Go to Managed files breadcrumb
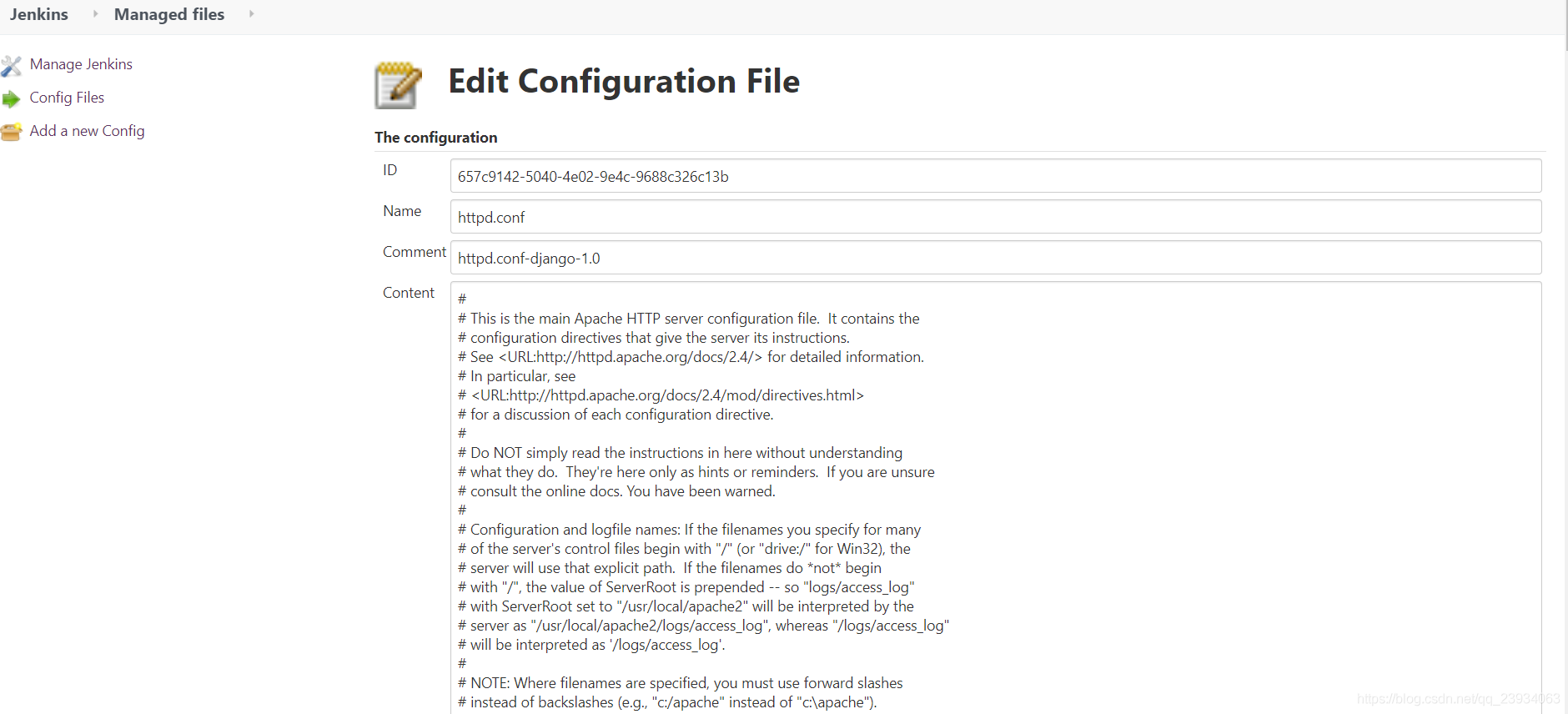The width and height of the screenshot is (1568, 714). [x=169, y=14]
